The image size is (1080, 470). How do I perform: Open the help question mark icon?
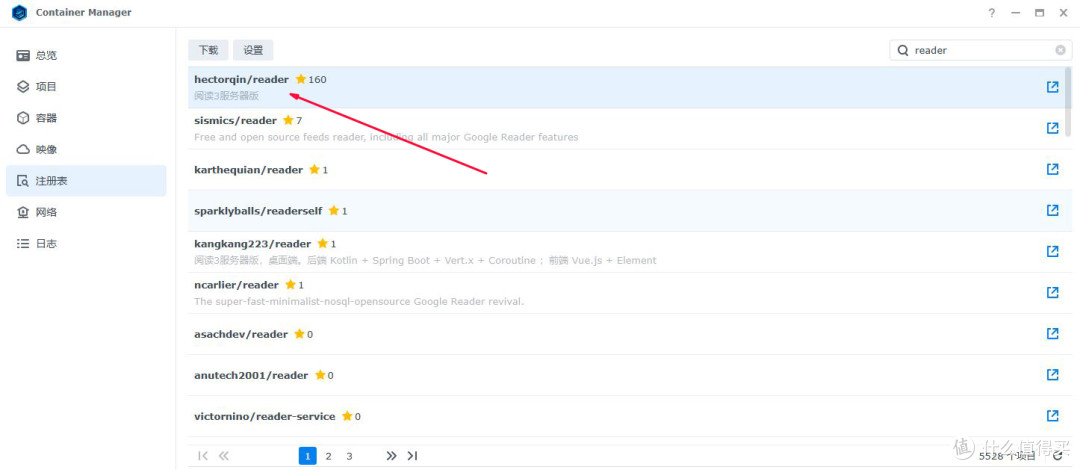tap(991, 12)
